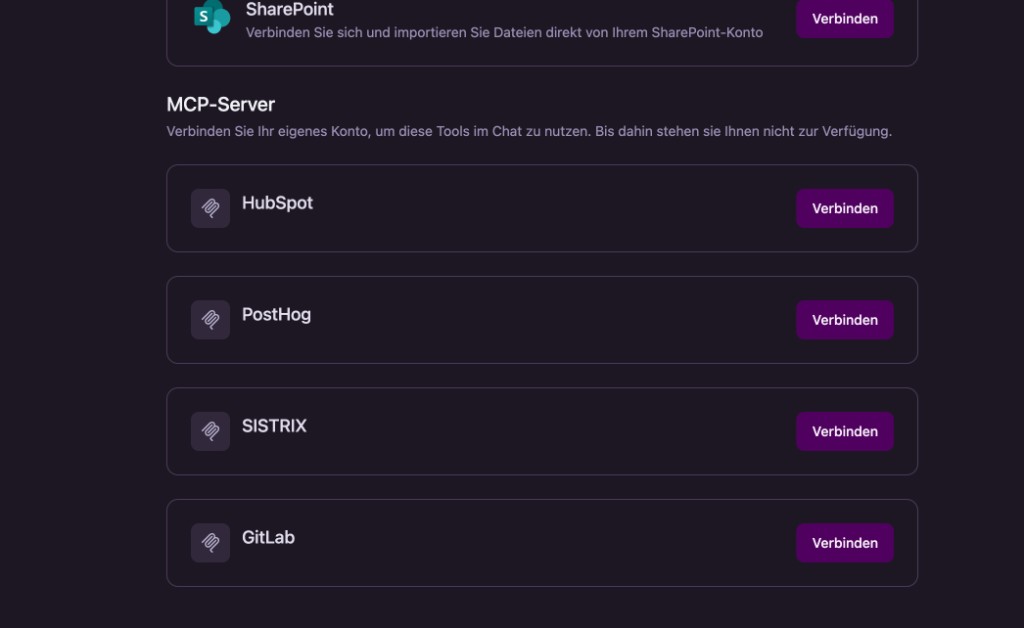Connect GitLab using its Verbinden button
1024x628 pixels.
pyautogui.click(x=844, y=543)
